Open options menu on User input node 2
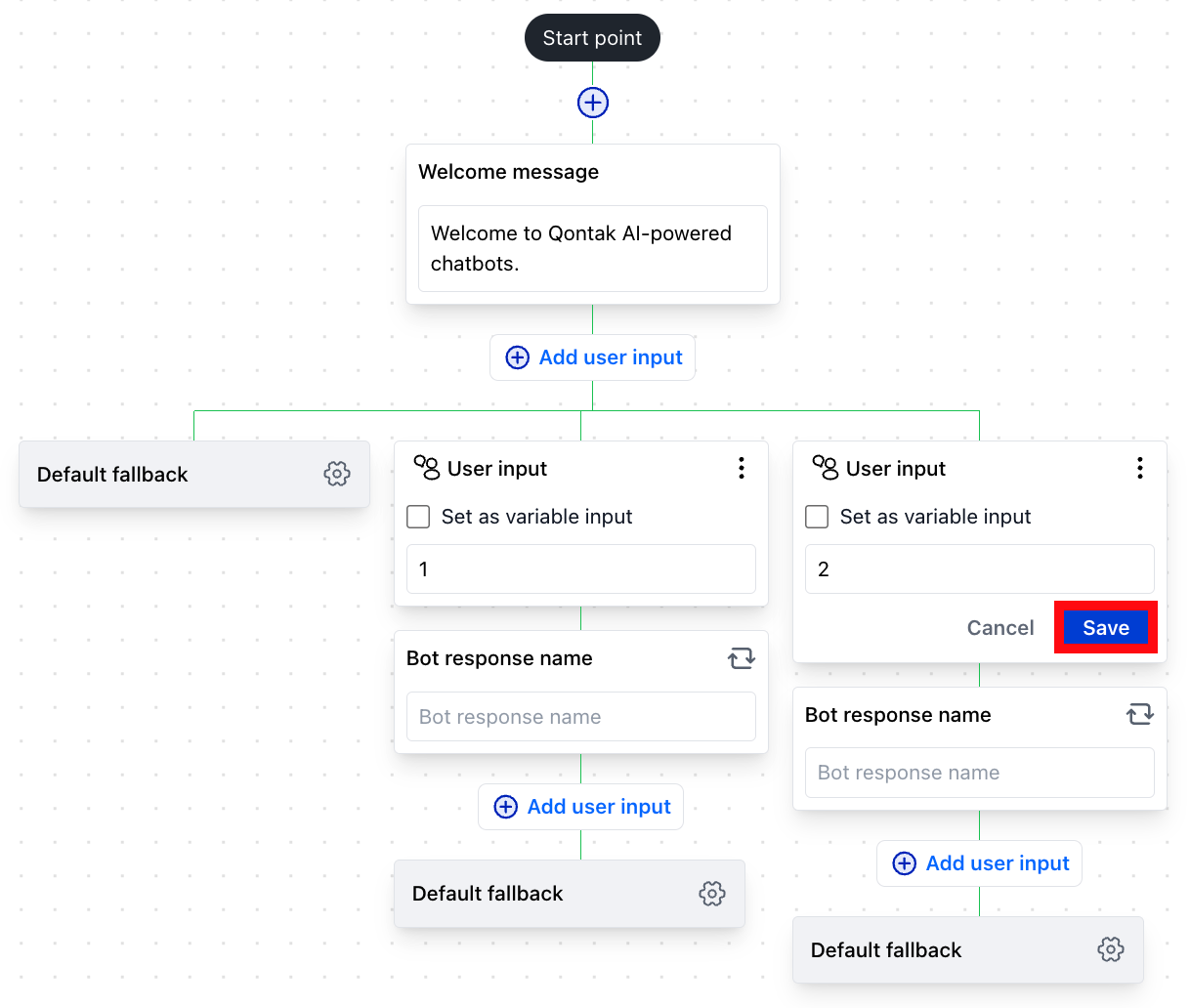Screen dimensions: 1190x1008 tap(1140, 468)
